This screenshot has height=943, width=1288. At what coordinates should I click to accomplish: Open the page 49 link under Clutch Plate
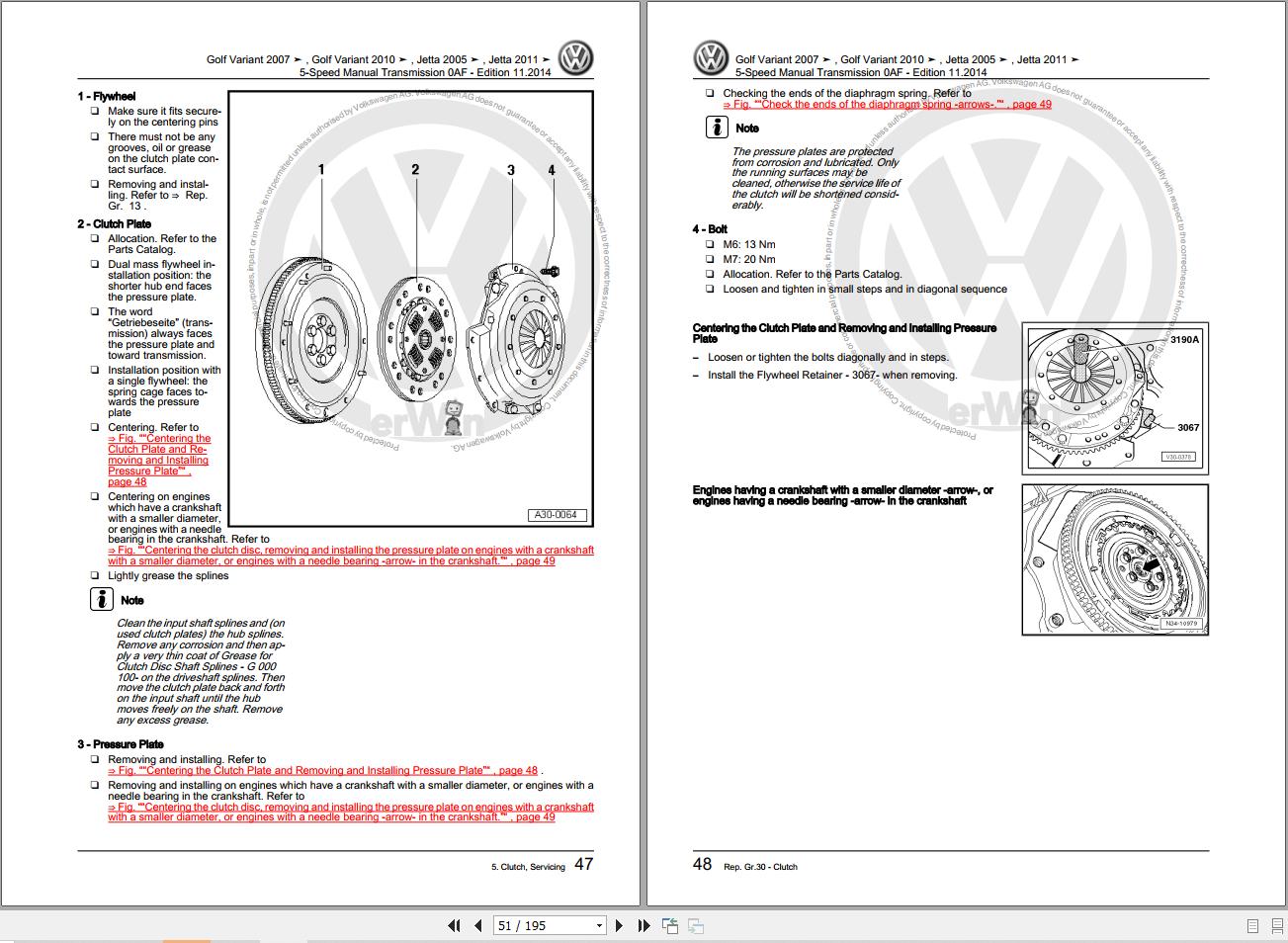[x=351, y=556]
